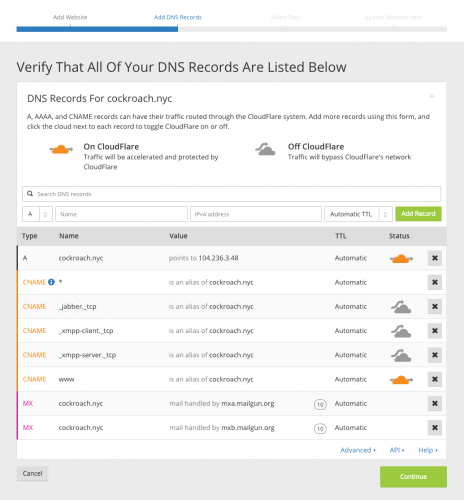
Task: Delete the _jabber._tcp CNAME record
Action: click(x=435, y=306)
